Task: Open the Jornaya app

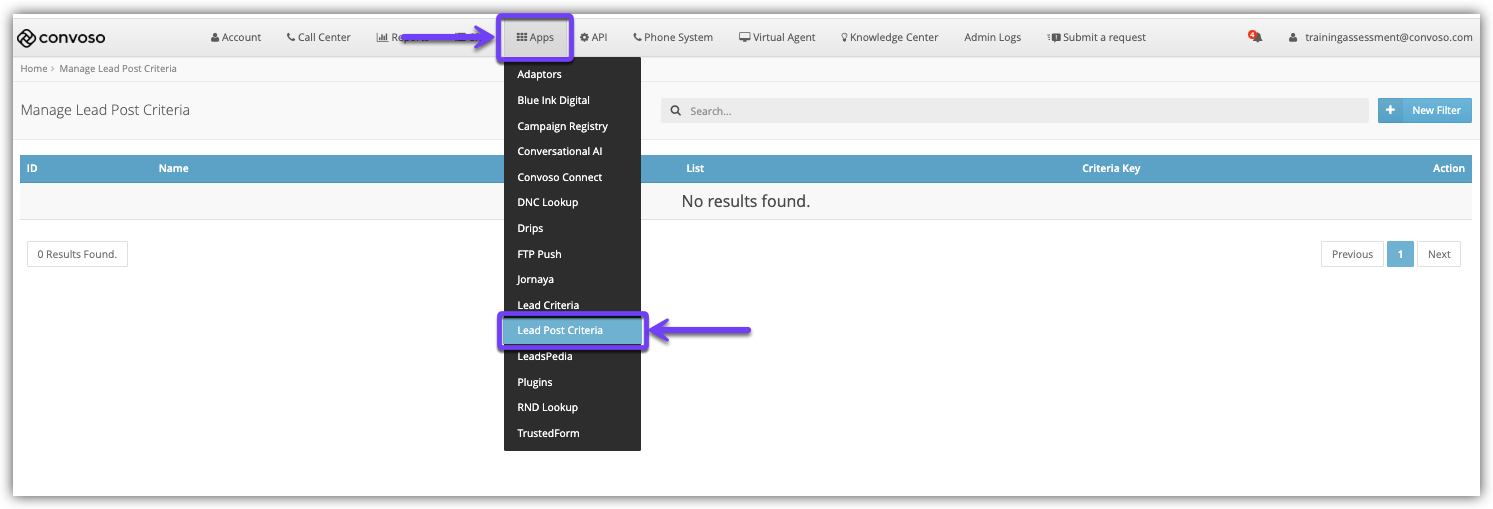Action: (572, 279)
